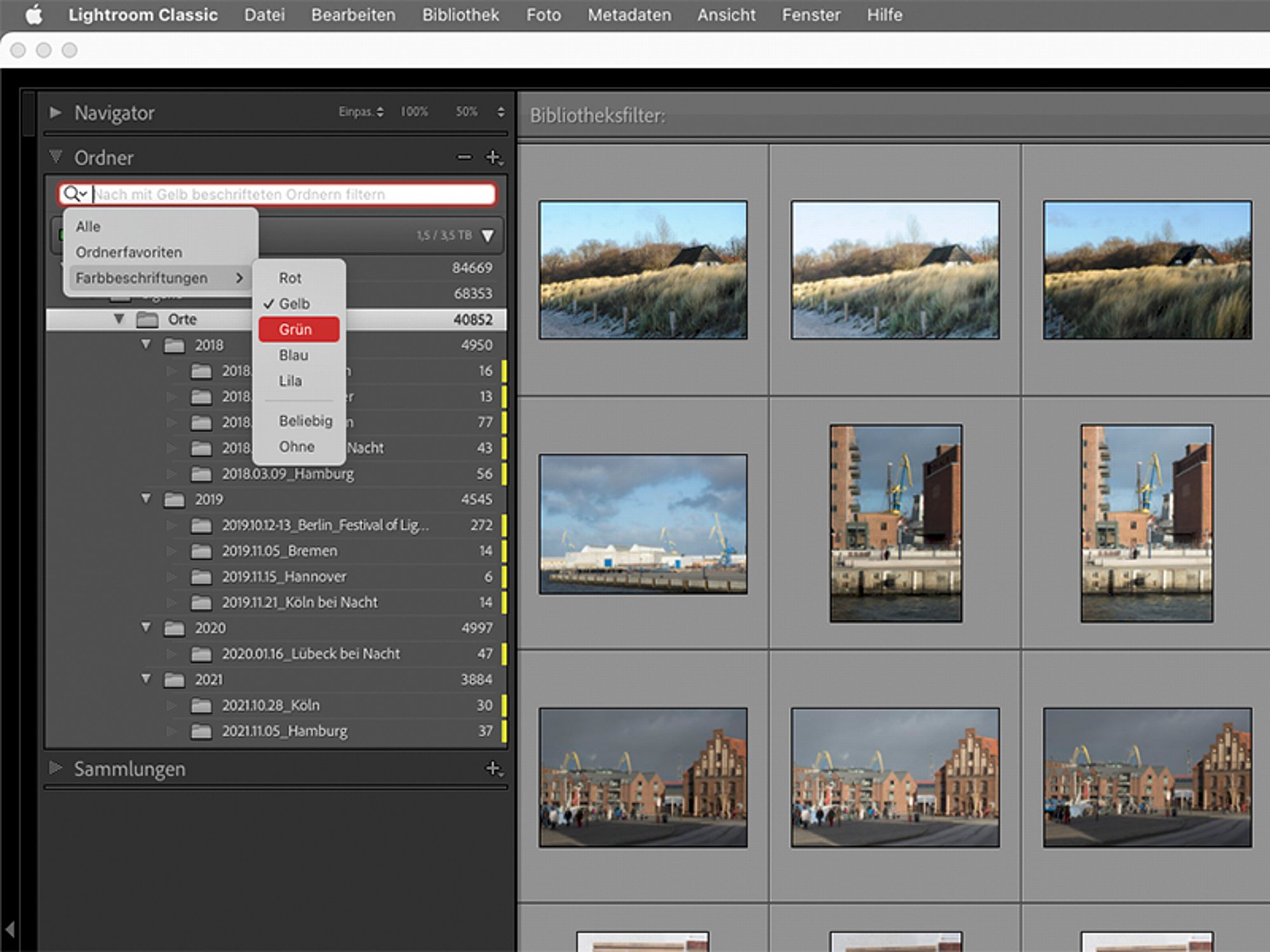1270x952 pixels.
Task: Open the Fenster menu
Action: point(811,15)
